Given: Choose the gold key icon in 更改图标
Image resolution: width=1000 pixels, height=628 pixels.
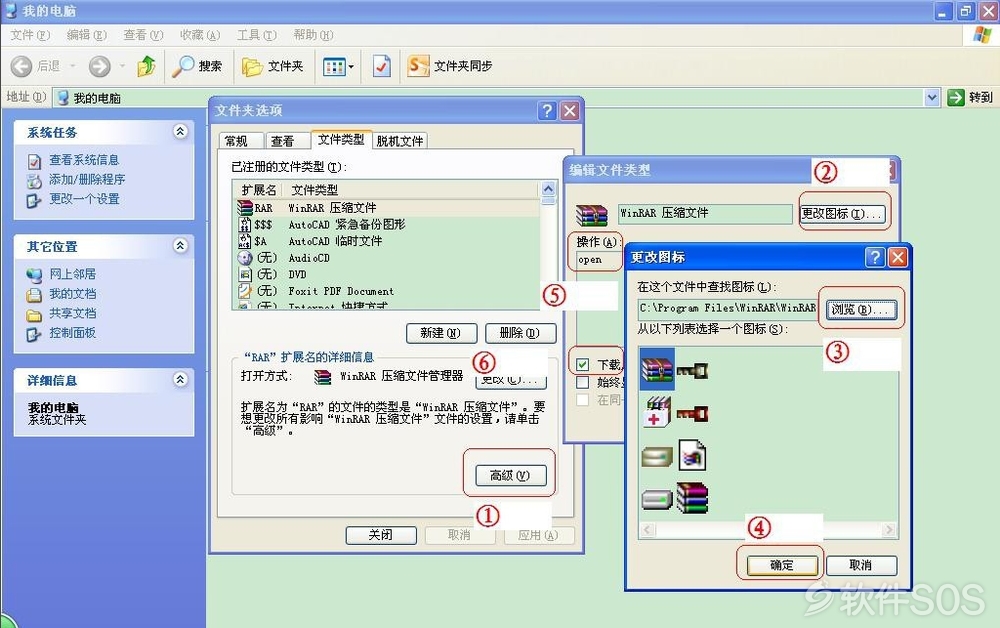Looking at the screenshot, I should (693, 370).
